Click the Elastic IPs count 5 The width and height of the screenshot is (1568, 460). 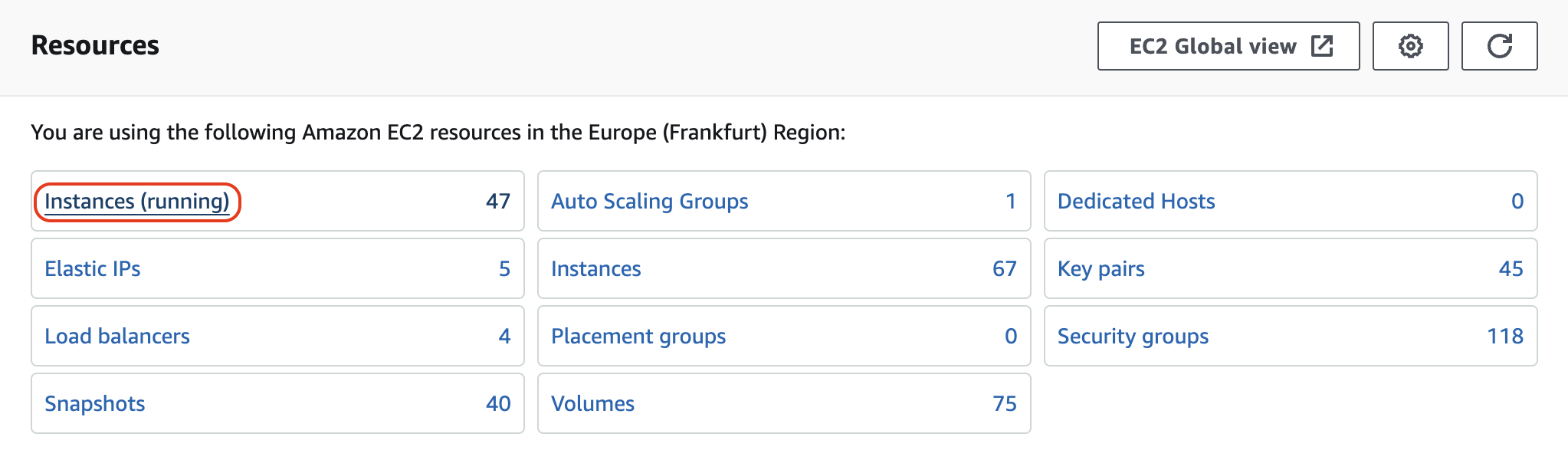coord(504,269)
